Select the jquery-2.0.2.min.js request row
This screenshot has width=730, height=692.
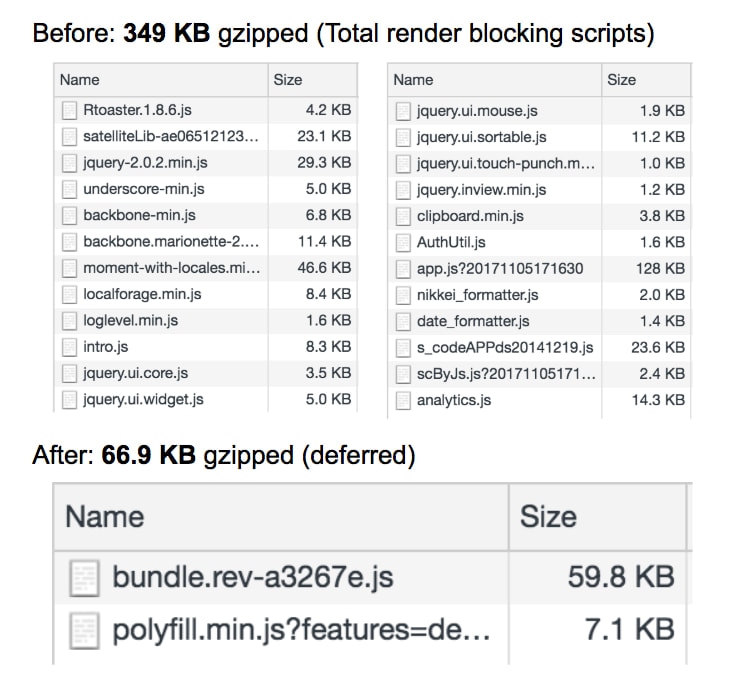click(x=145, y=163)
